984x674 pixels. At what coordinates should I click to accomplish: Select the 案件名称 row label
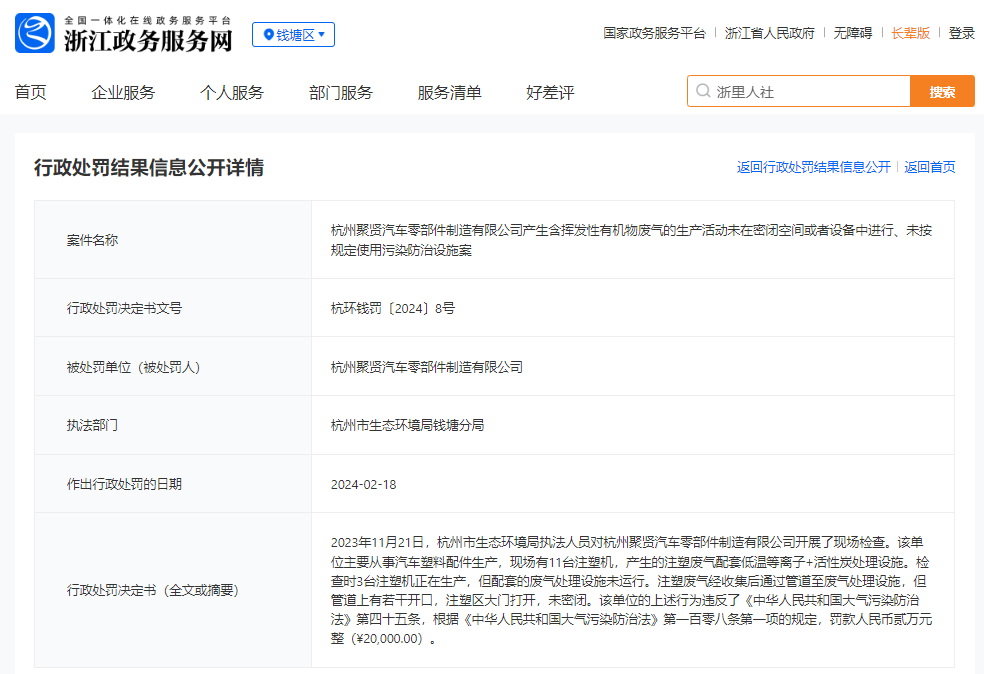(92, 240)
